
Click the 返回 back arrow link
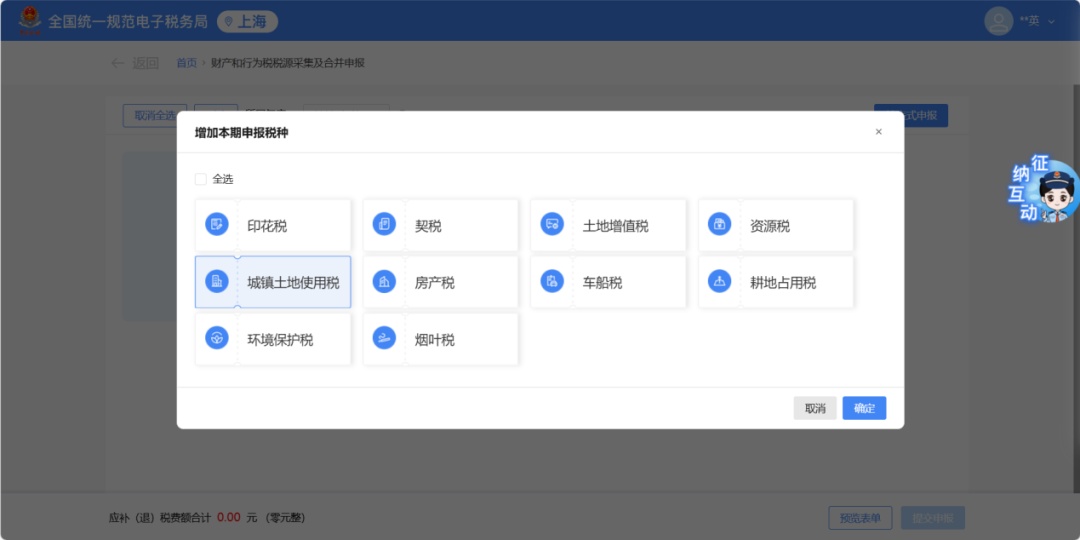point(135,63)
